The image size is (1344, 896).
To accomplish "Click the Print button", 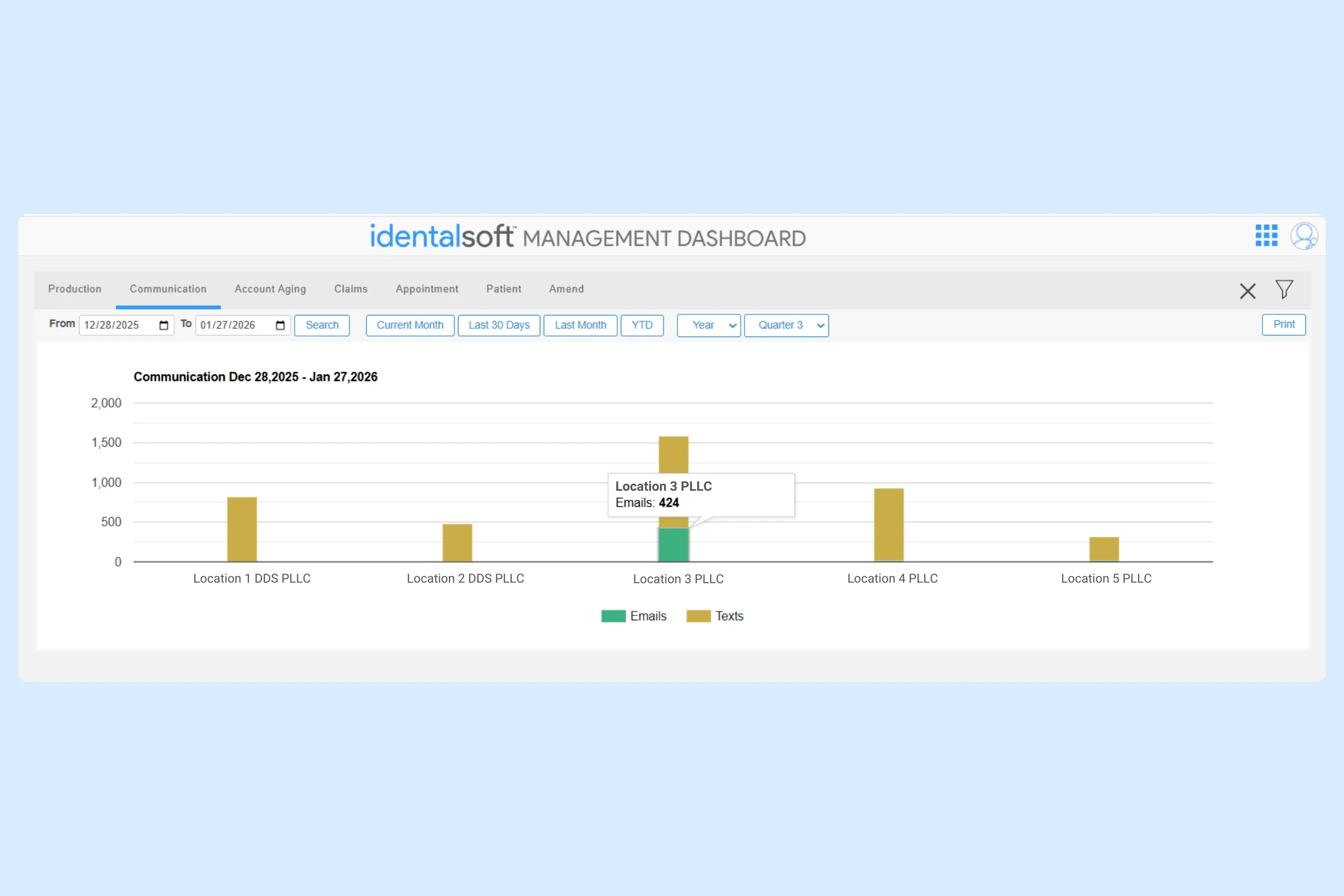I will coord(1283,325).
